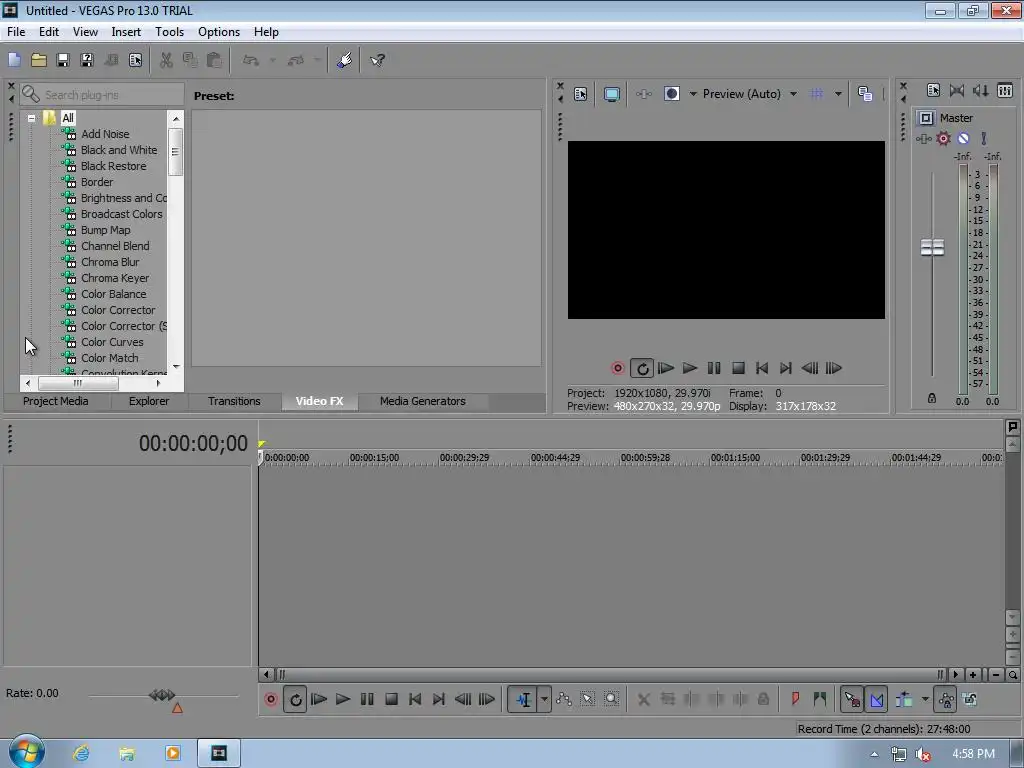Open the Insert menu
The height and width of the screenshot is (768, 1024).
[x=125, y=32]
